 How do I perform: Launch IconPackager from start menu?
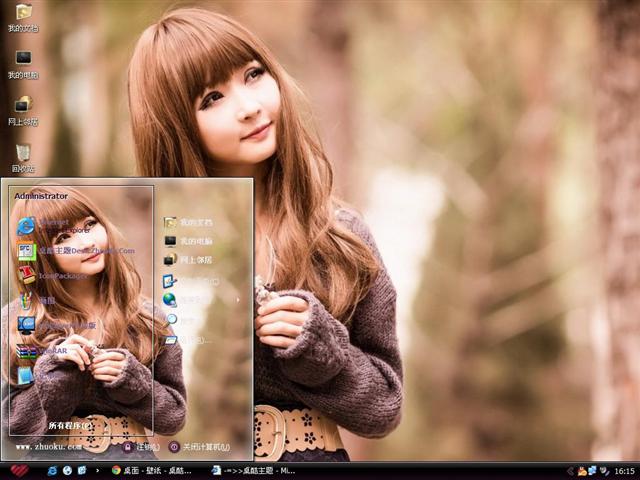click(52, 276)
